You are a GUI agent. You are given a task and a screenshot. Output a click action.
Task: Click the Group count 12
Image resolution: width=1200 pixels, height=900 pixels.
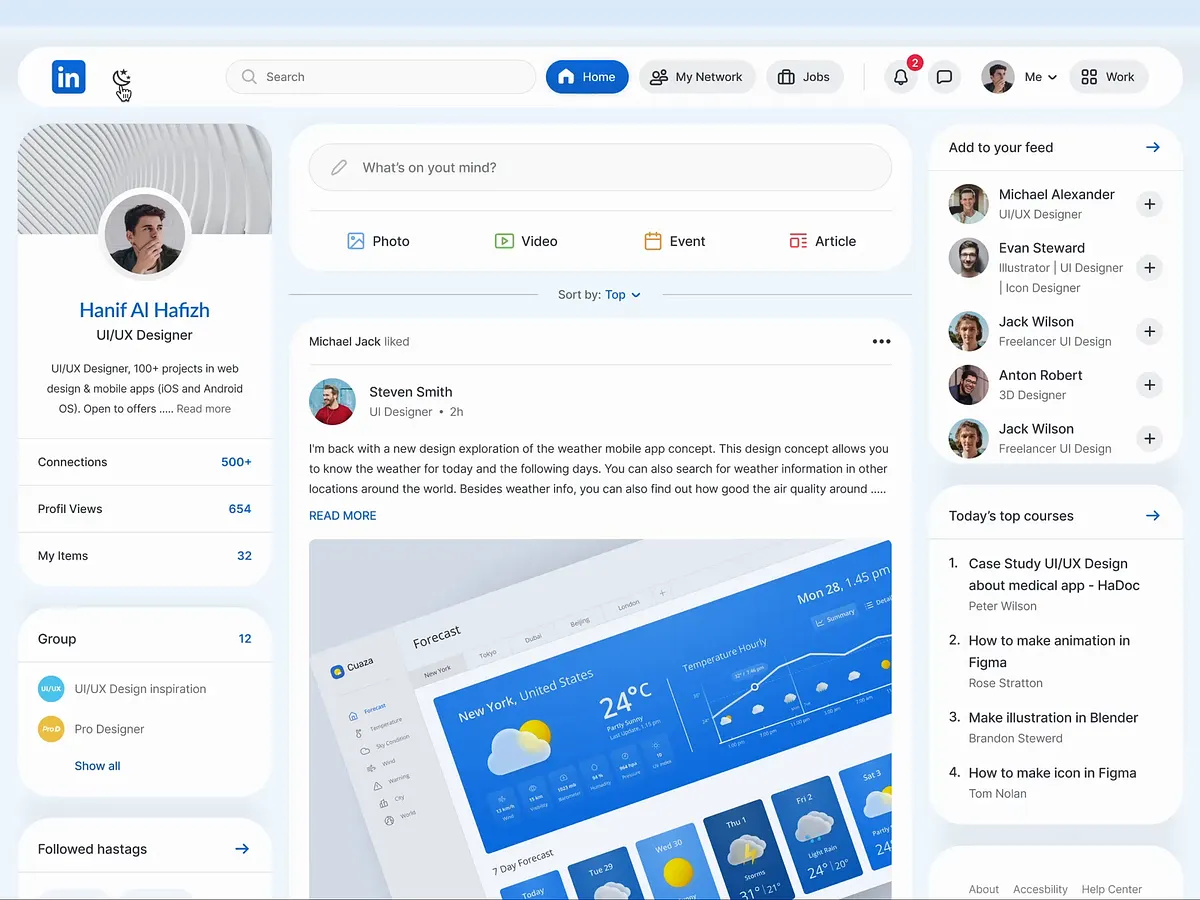point(245,639)
